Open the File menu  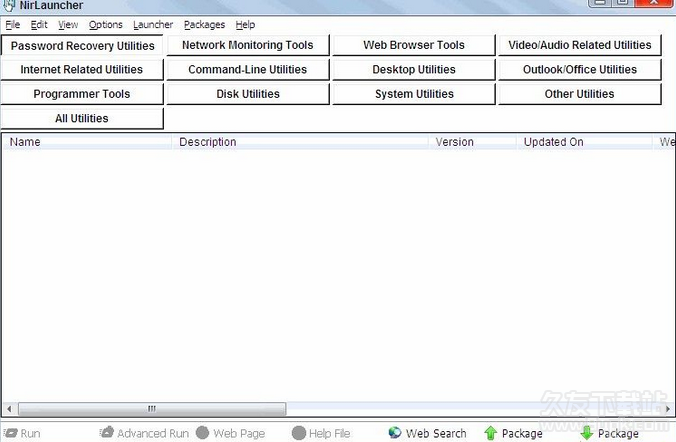13,25
